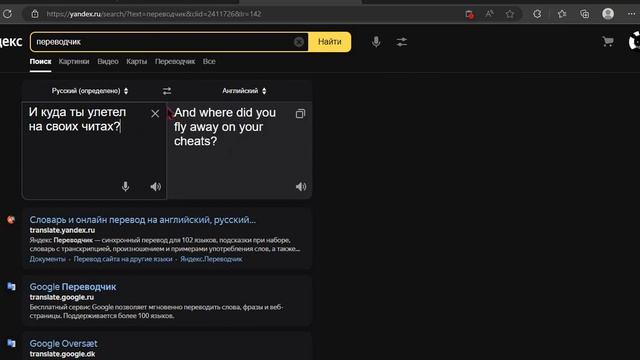
Task: Clear the Russian source text
Action: (x=155, y=113)
